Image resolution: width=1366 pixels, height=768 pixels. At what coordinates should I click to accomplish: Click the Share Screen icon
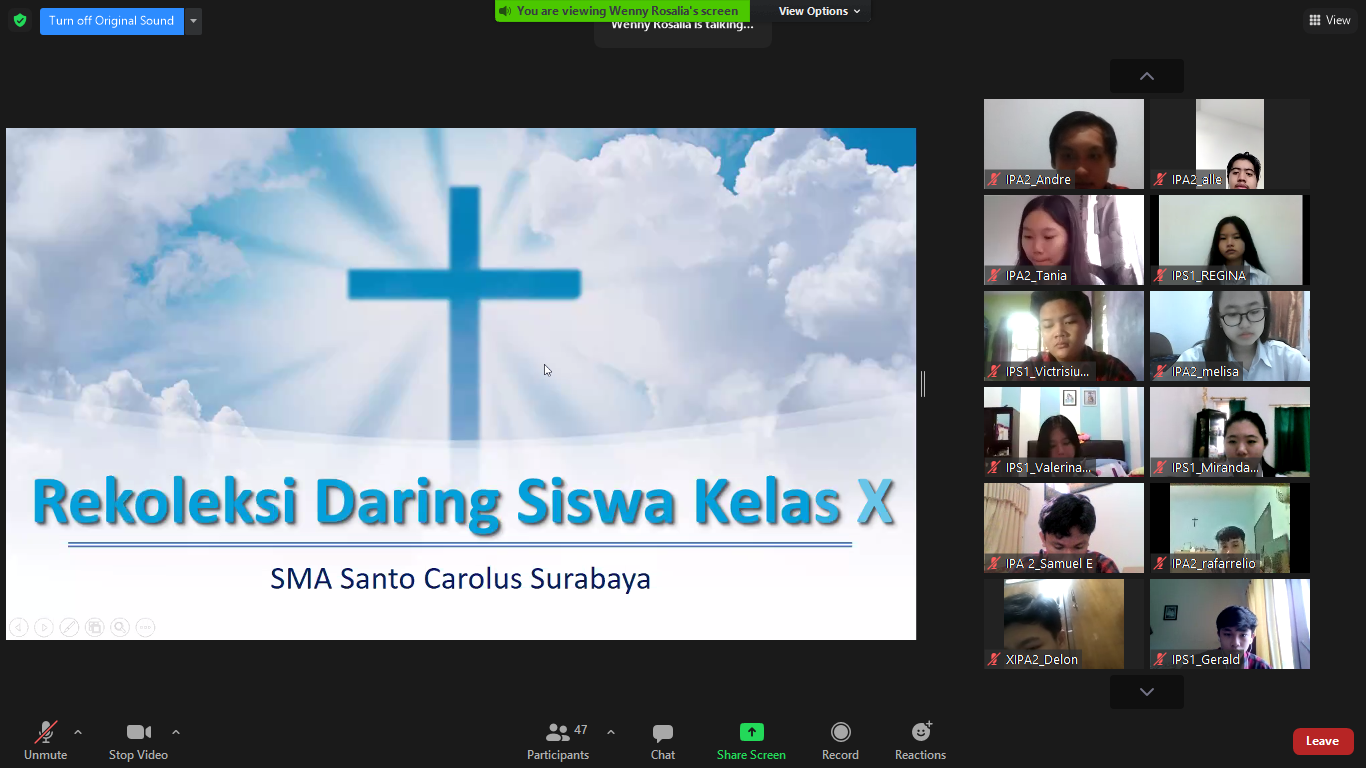coord(752,732)
